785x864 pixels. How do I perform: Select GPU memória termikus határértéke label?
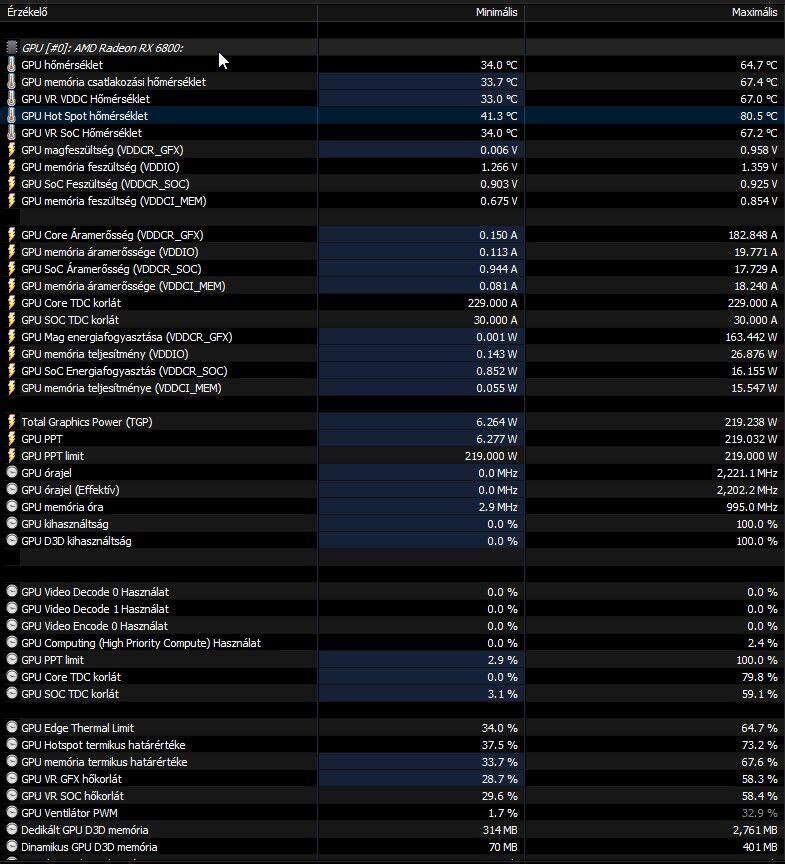click(104, 762)
